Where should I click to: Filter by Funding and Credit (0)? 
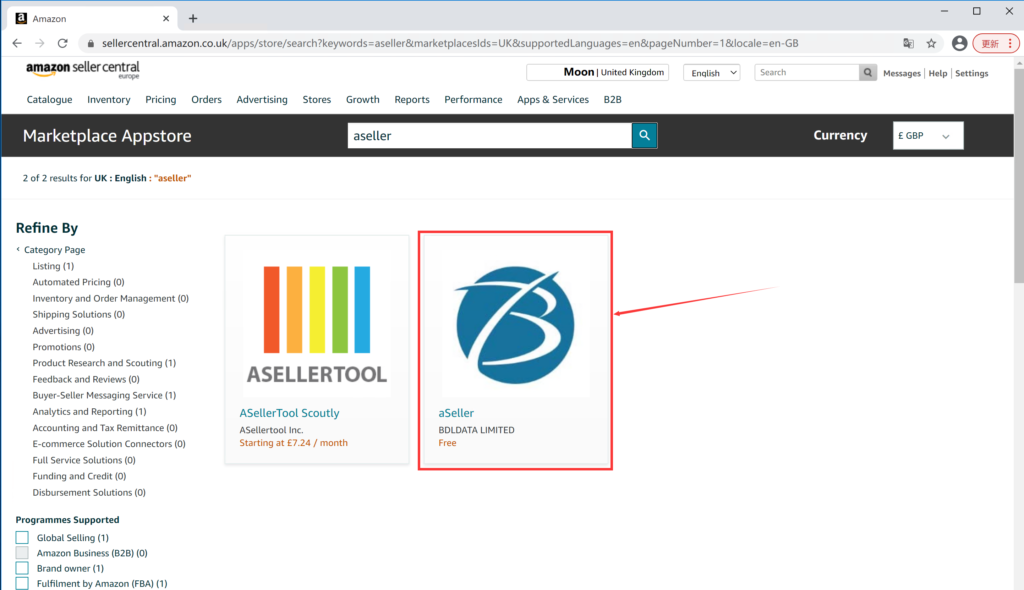point(79,476)
